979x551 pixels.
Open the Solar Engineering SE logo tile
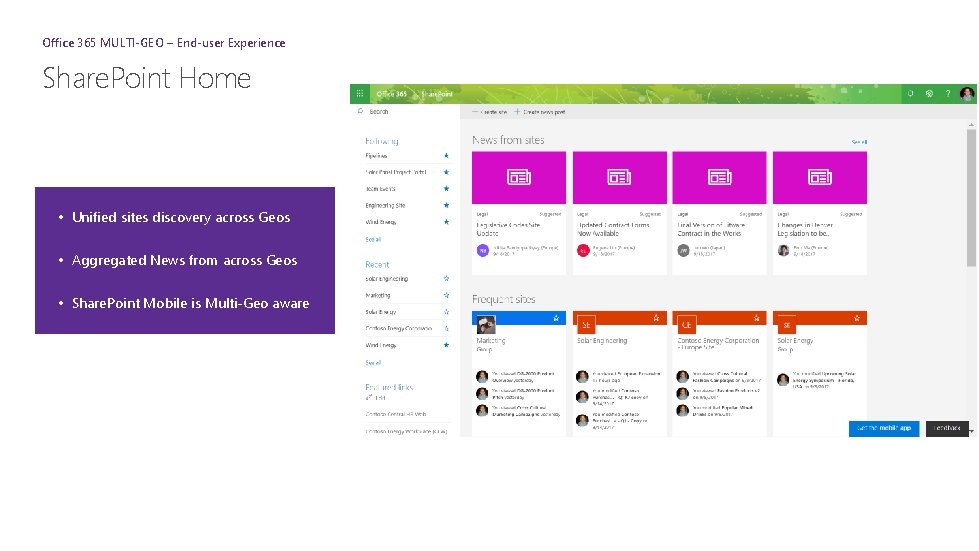pos(586,324)
